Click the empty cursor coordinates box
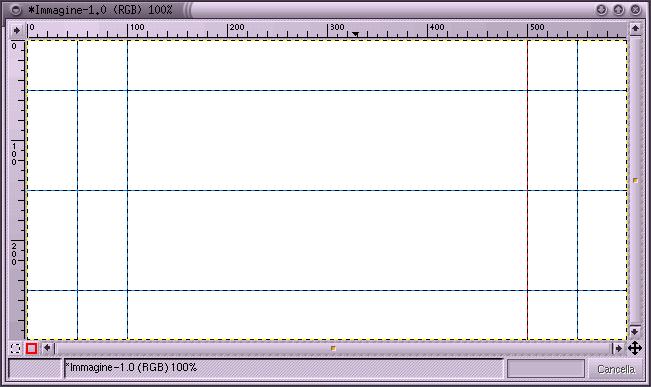651x387 pixels. (35, 369)
